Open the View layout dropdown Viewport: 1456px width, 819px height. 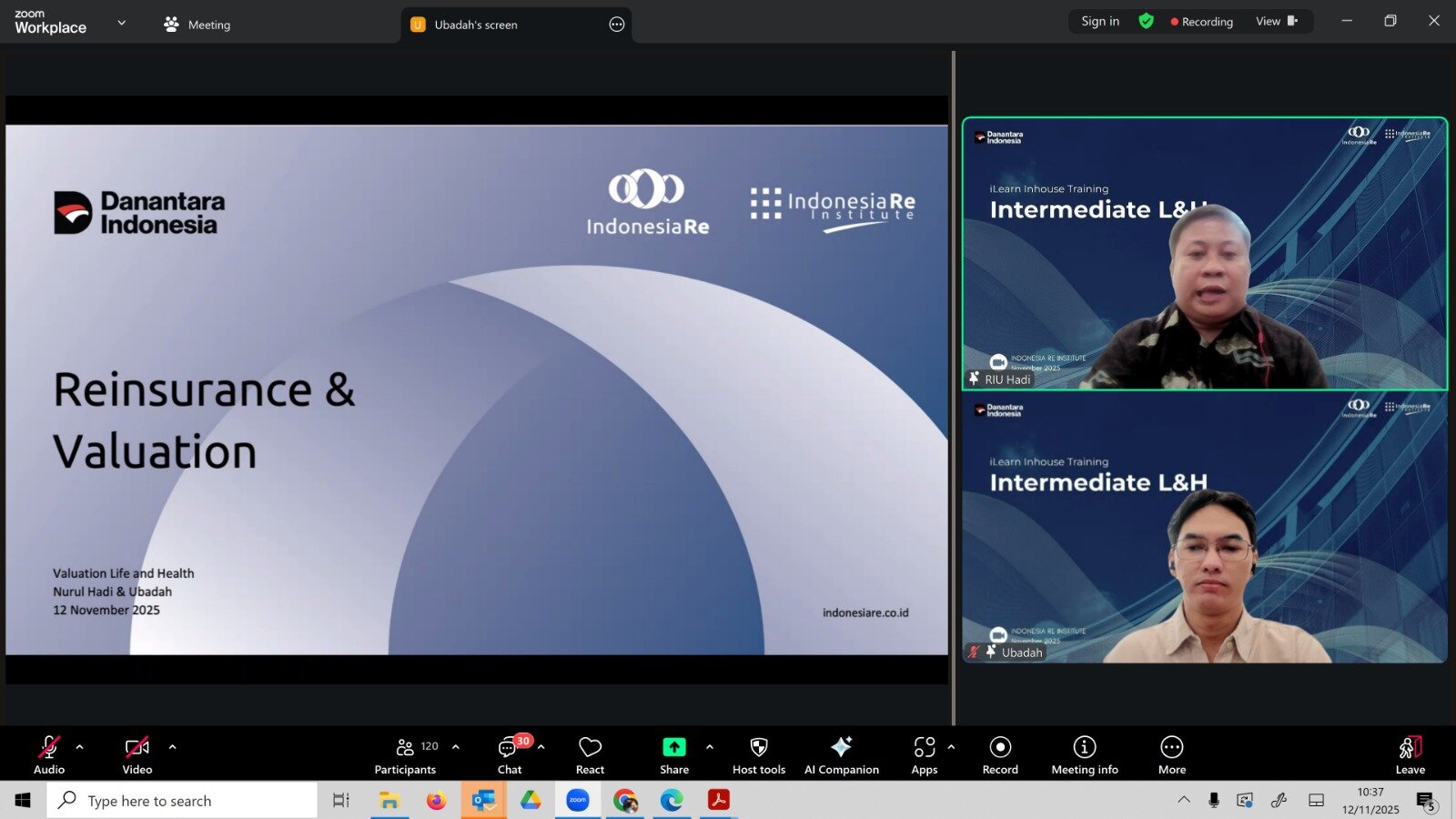click(1276, 21)
